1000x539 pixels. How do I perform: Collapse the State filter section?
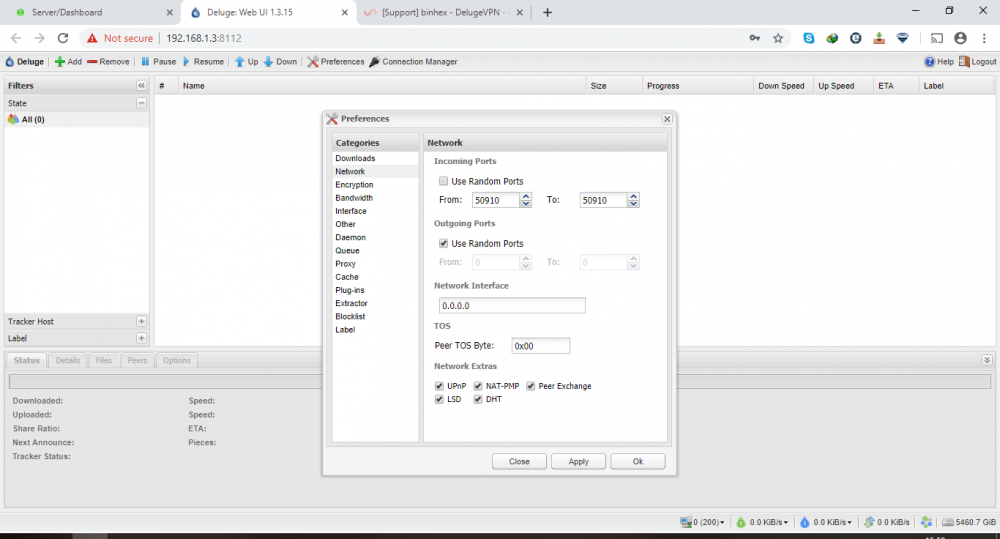coord(142,103)
